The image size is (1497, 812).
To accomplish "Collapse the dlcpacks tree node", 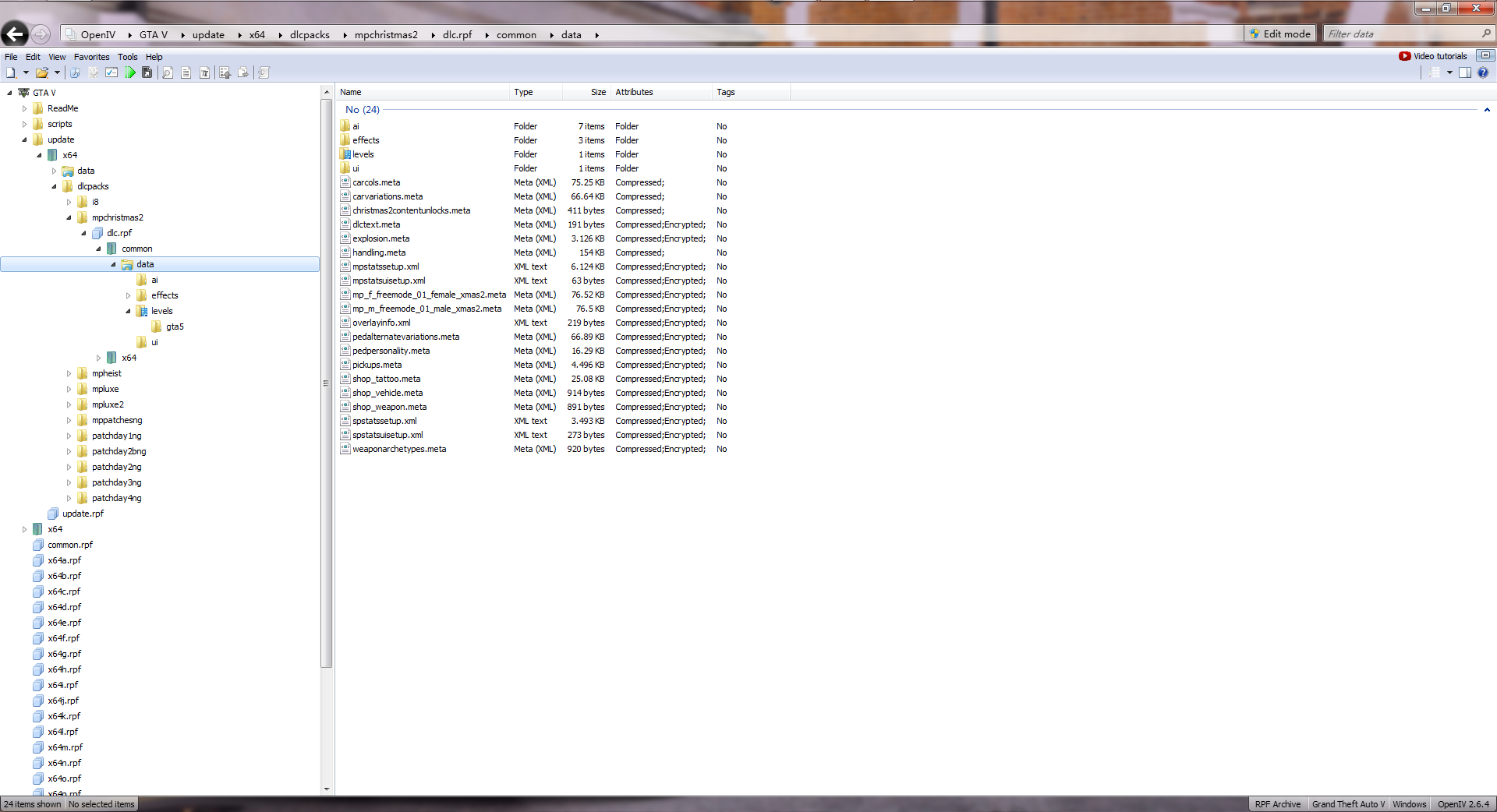I will (54, 186).
